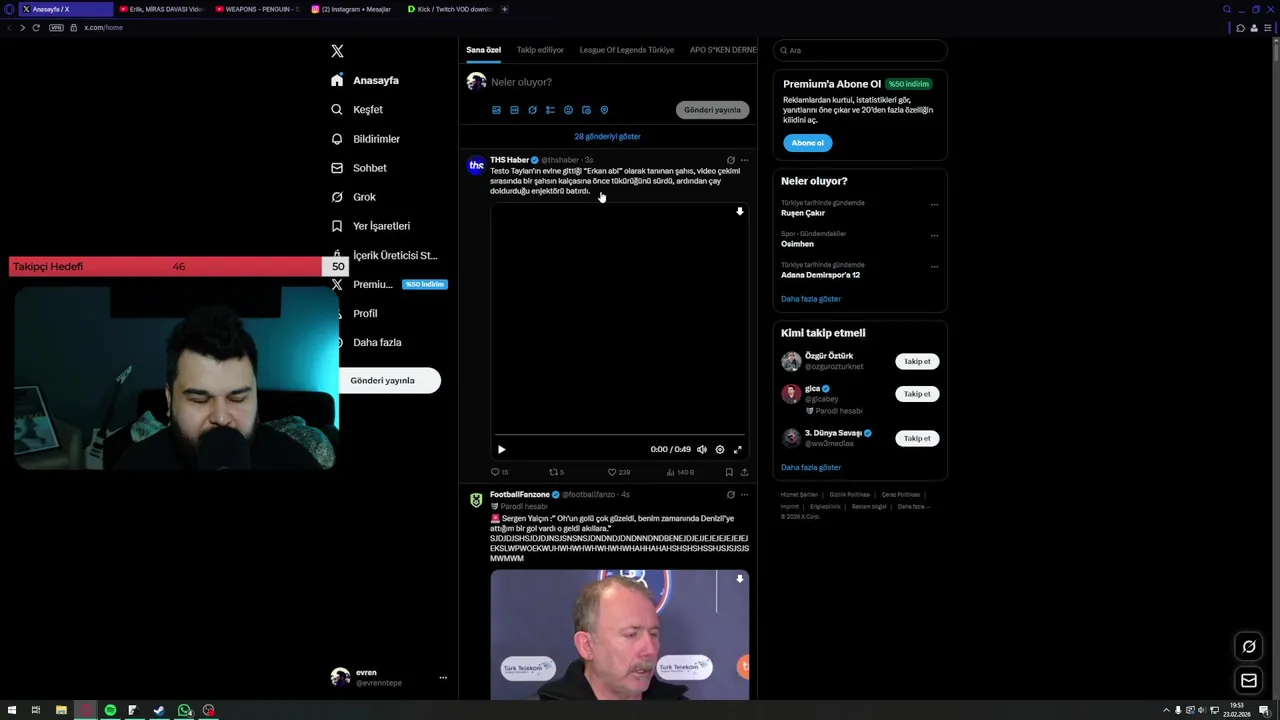This screenshot has height=720, width=1280.
Task: Follow Özgür Öztürk with Takip et
Action: 917,362
